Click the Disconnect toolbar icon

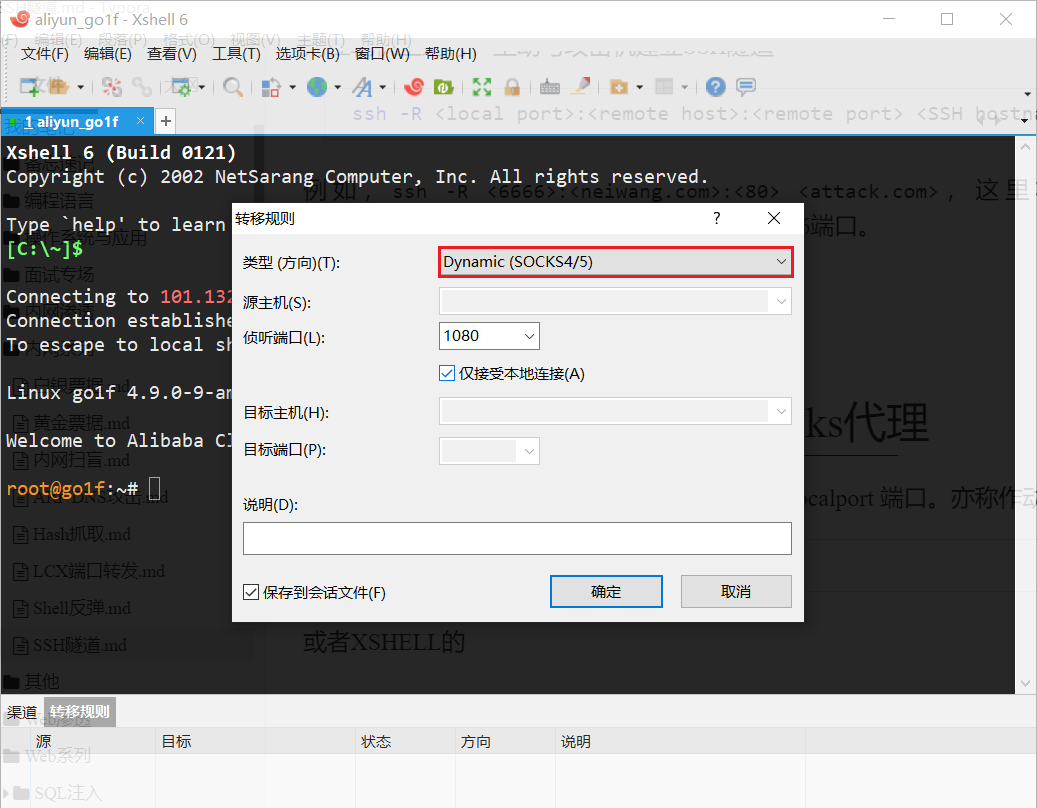tap(112, 87)
